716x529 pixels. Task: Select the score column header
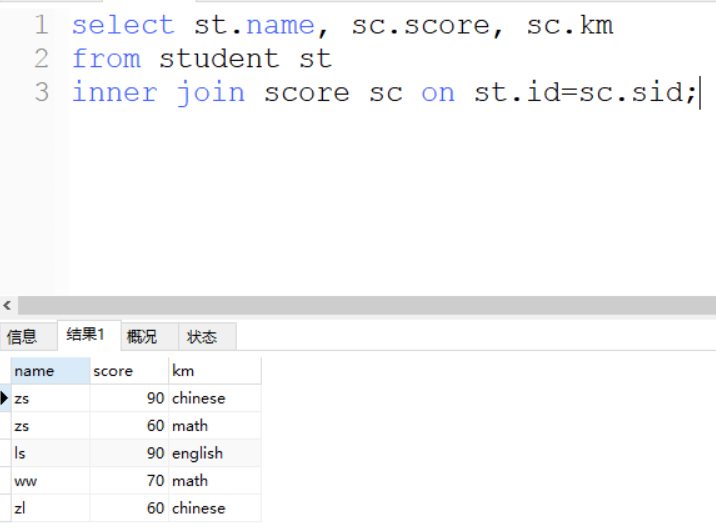[129, 371]
